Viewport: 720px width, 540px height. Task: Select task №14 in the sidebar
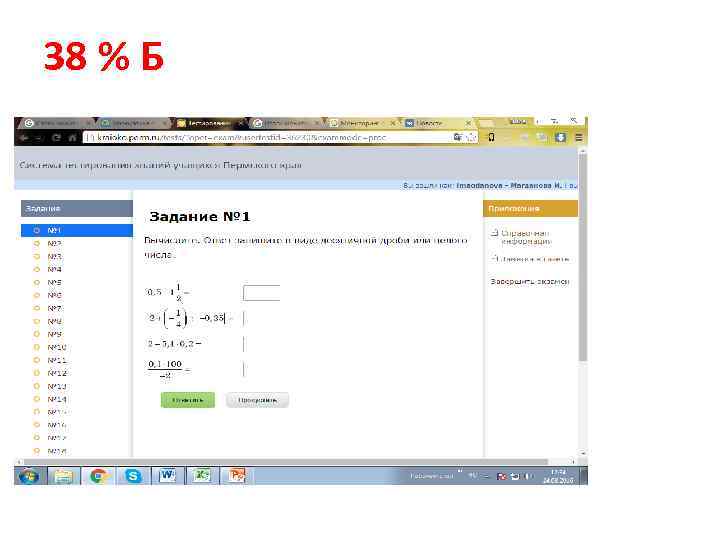click(56, 399)
